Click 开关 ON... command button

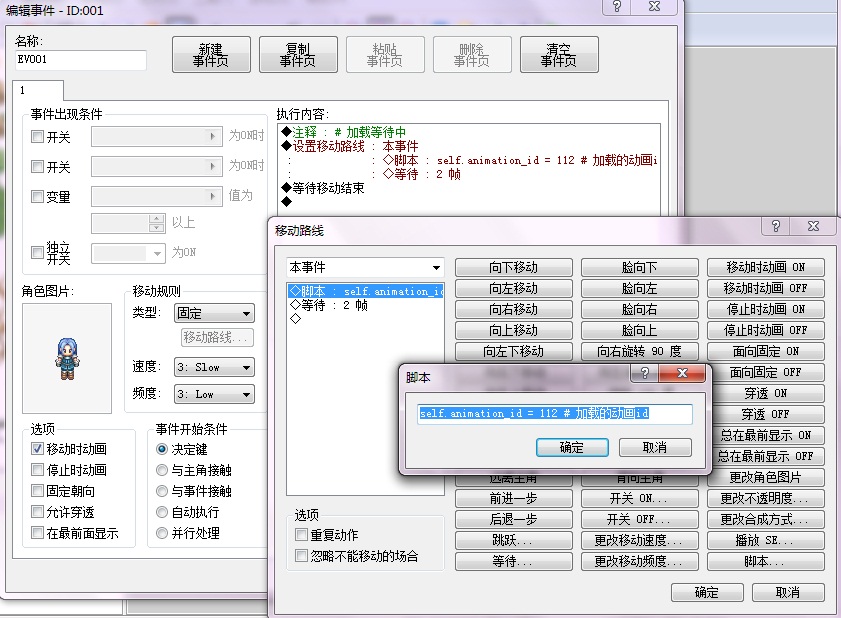639,498
